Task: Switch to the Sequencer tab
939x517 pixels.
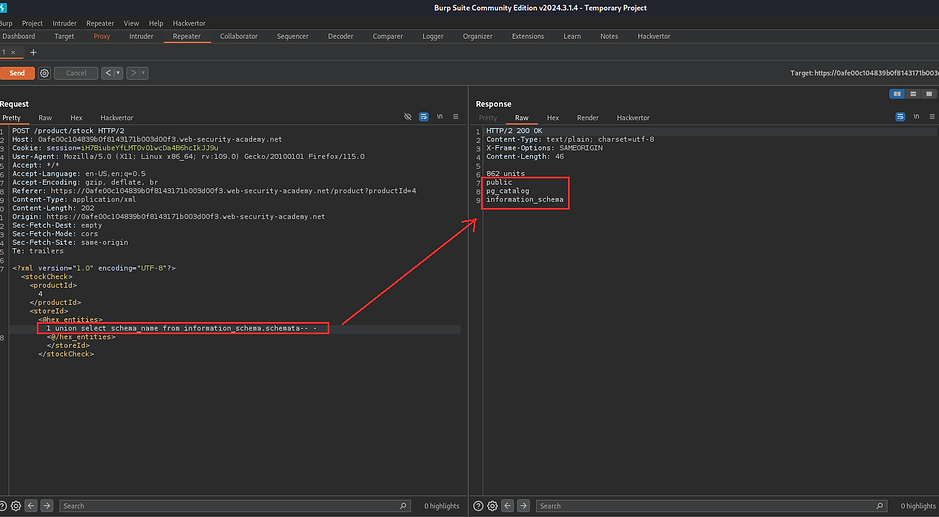Action: [292, 37]
